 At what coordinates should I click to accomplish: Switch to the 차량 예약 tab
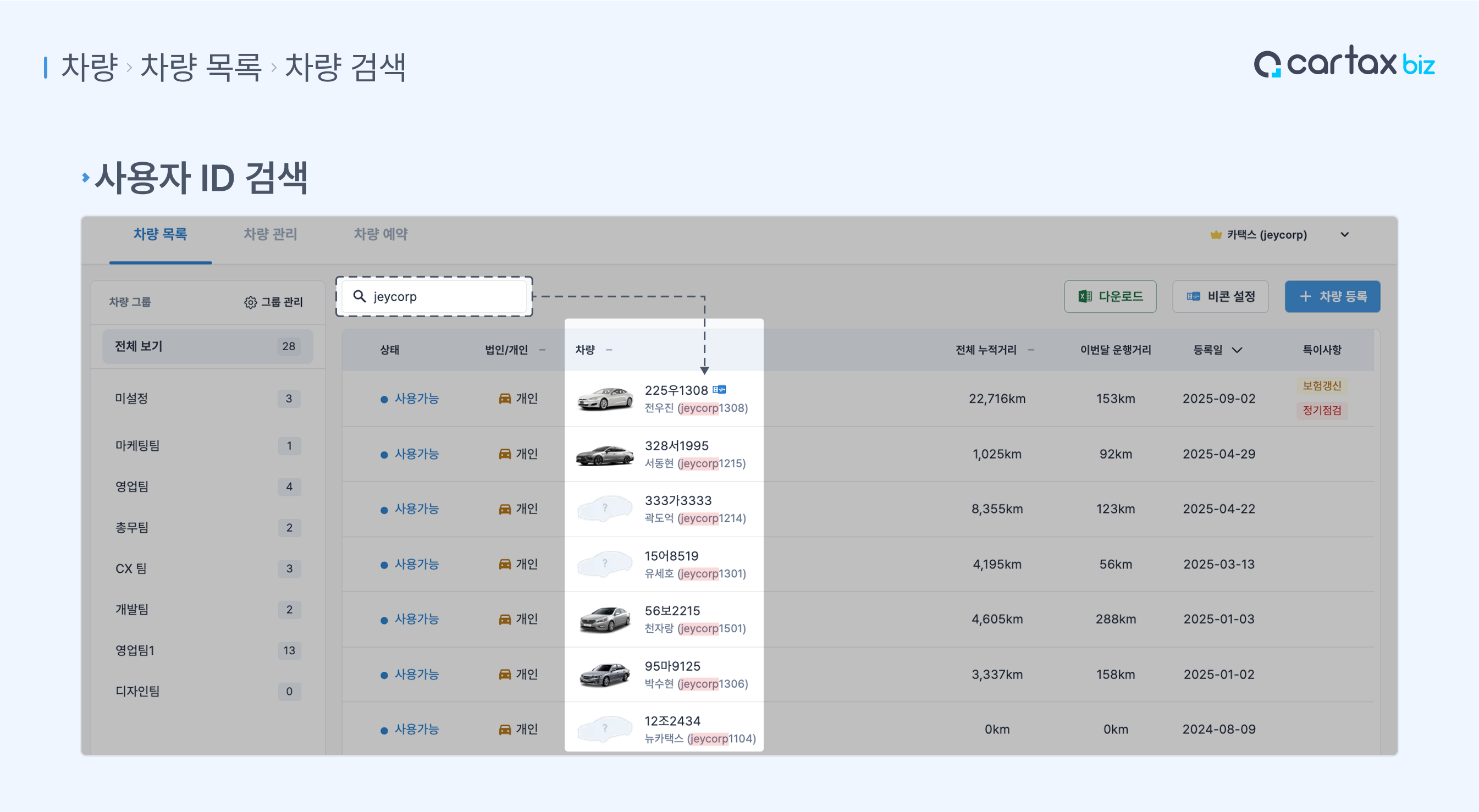(380, 234)
